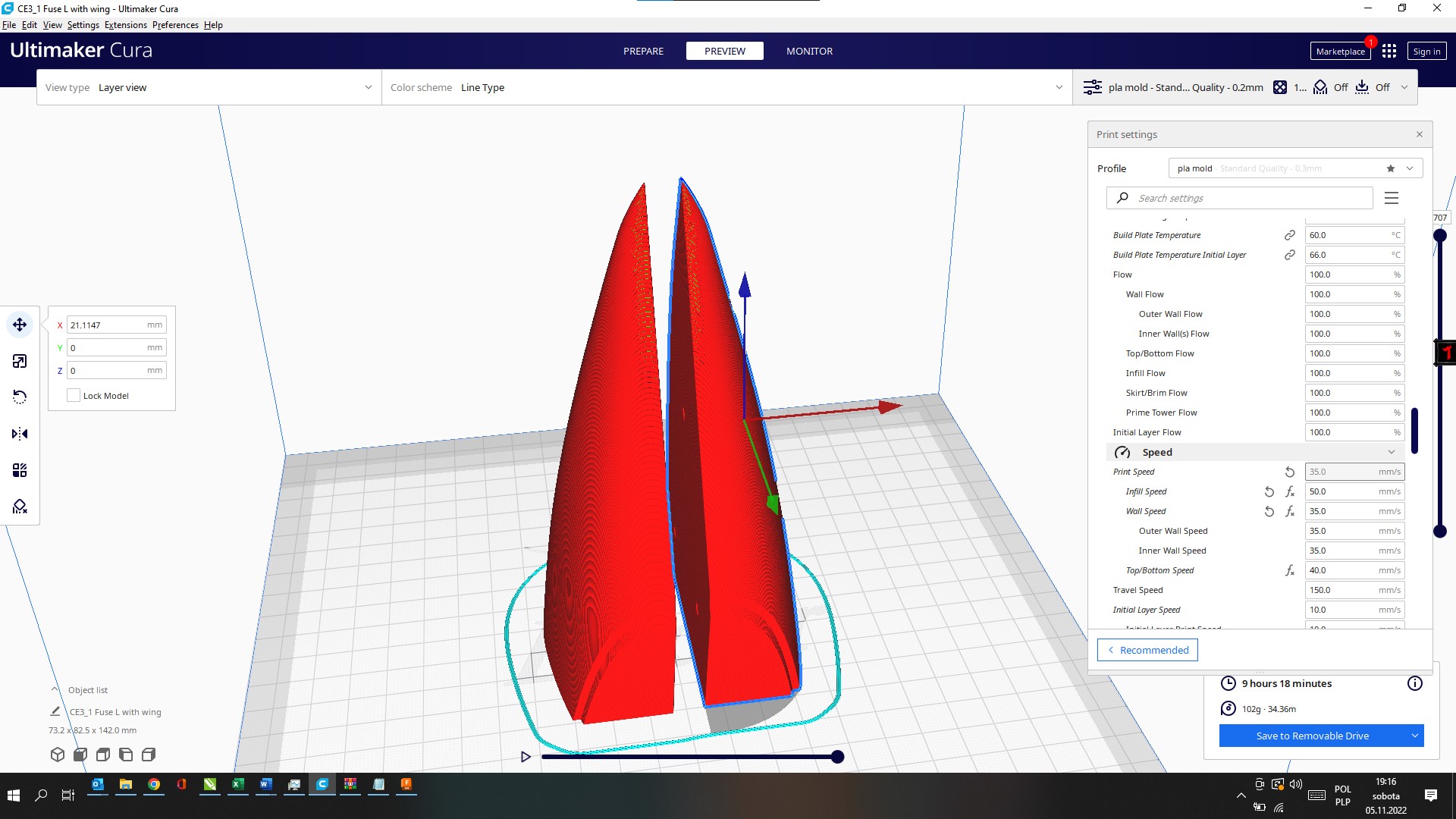Viewport: 1456px width, 819px height.
Task: Click the Recommended button
Action: tap(1147, 650)
